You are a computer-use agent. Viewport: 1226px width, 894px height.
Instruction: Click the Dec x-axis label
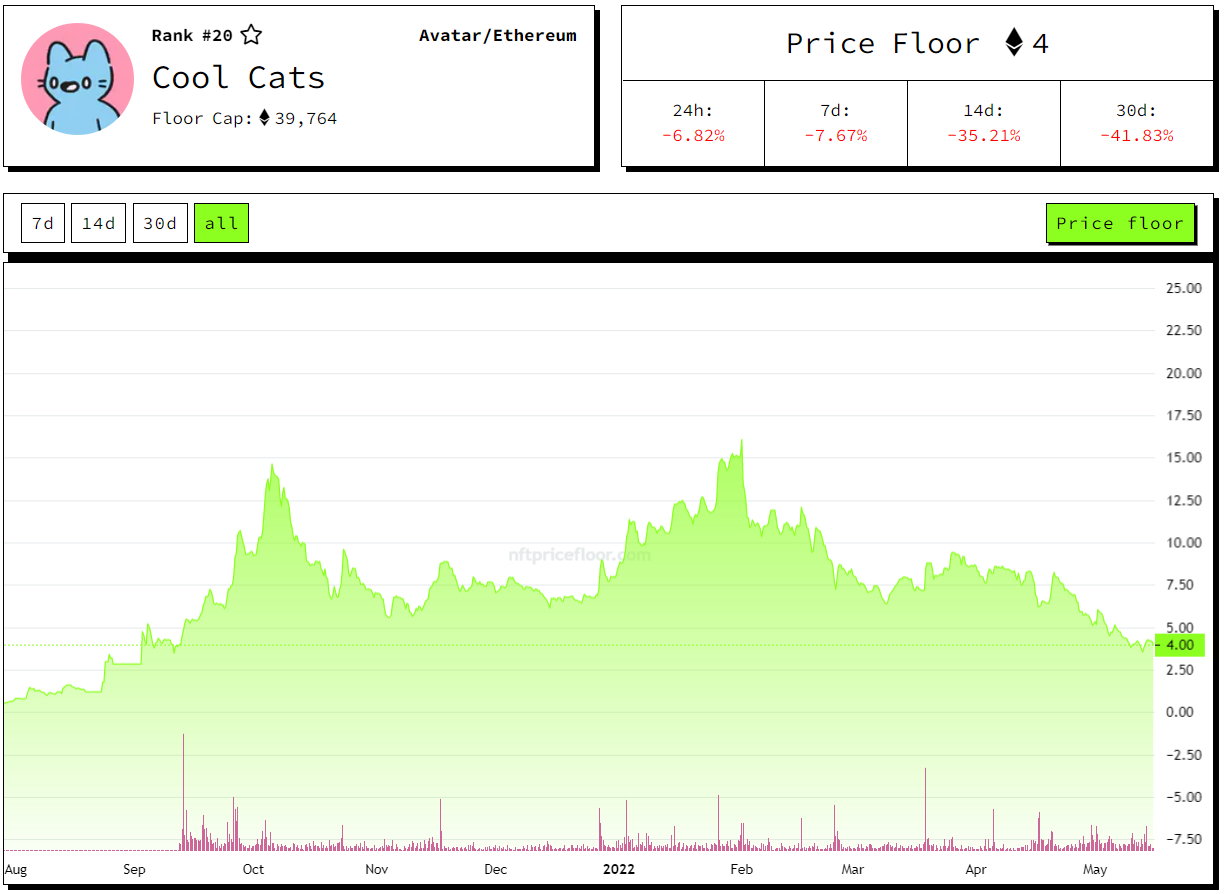point(496,869)
